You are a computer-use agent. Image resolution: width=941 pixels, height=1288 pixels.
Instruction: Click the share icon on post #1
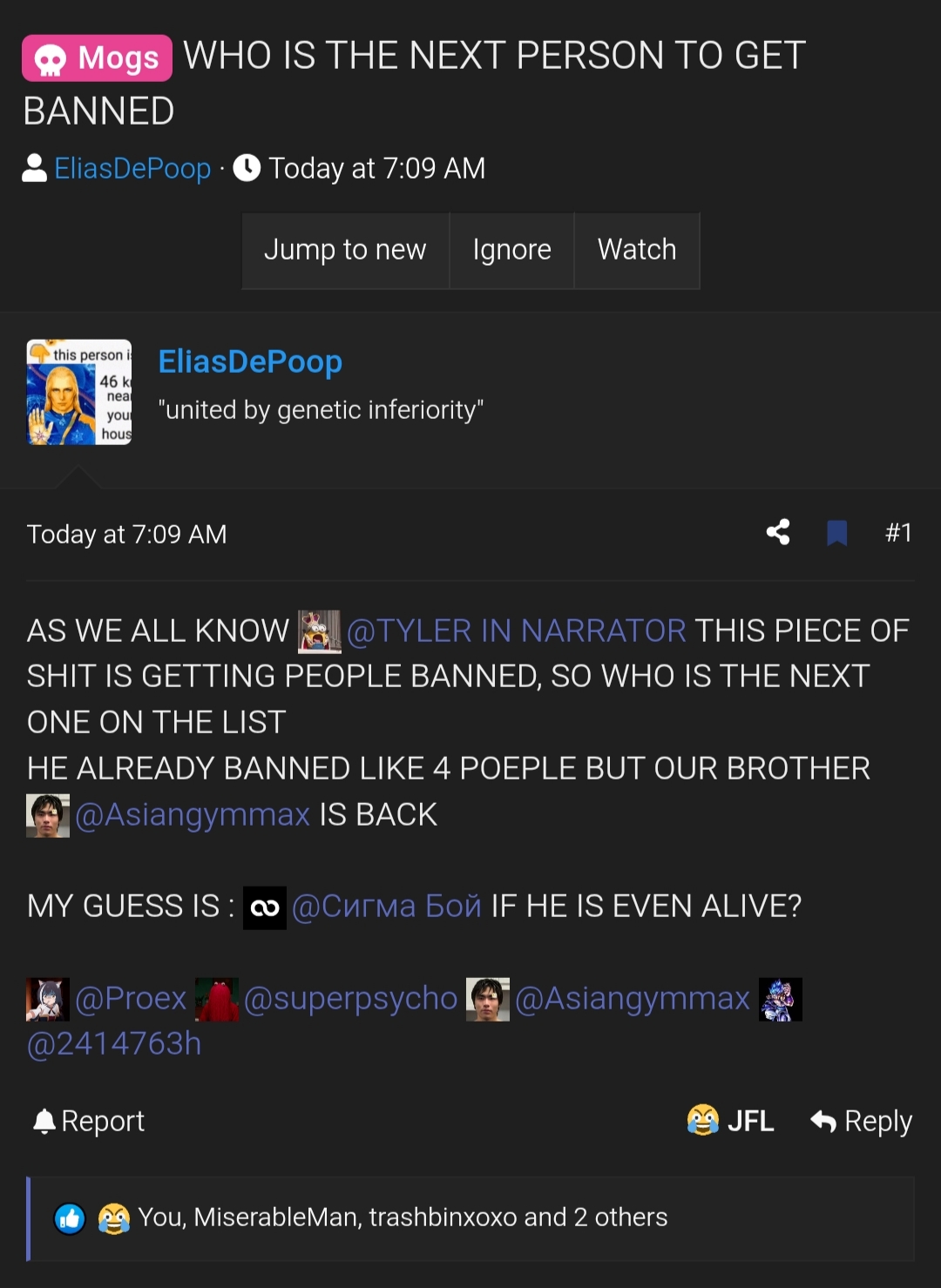tap(778, 532)
